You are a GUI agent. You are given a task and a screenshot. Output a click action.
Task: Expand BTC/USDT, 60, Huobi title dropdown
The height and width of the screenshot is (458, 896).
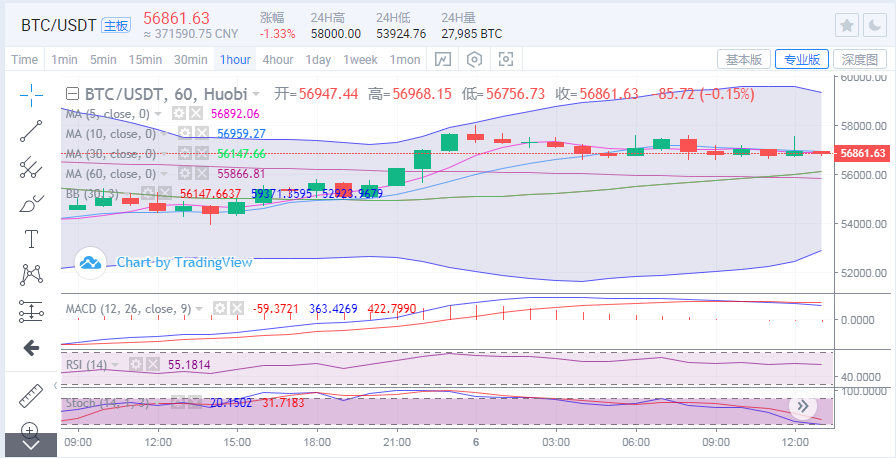[257, 94]
